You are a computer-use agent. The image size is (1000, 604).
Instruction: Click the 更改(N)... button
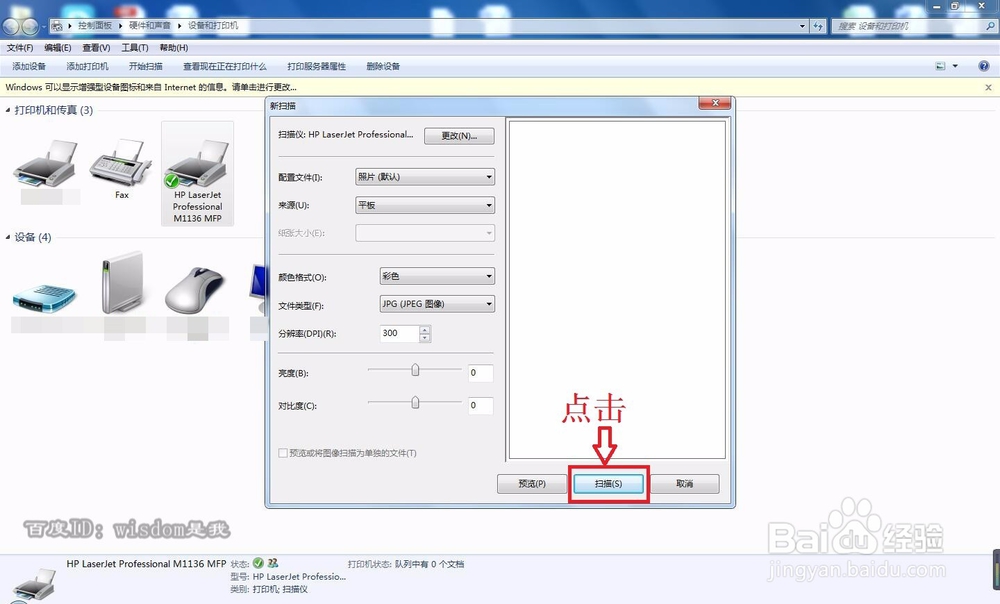coord(459,136)
